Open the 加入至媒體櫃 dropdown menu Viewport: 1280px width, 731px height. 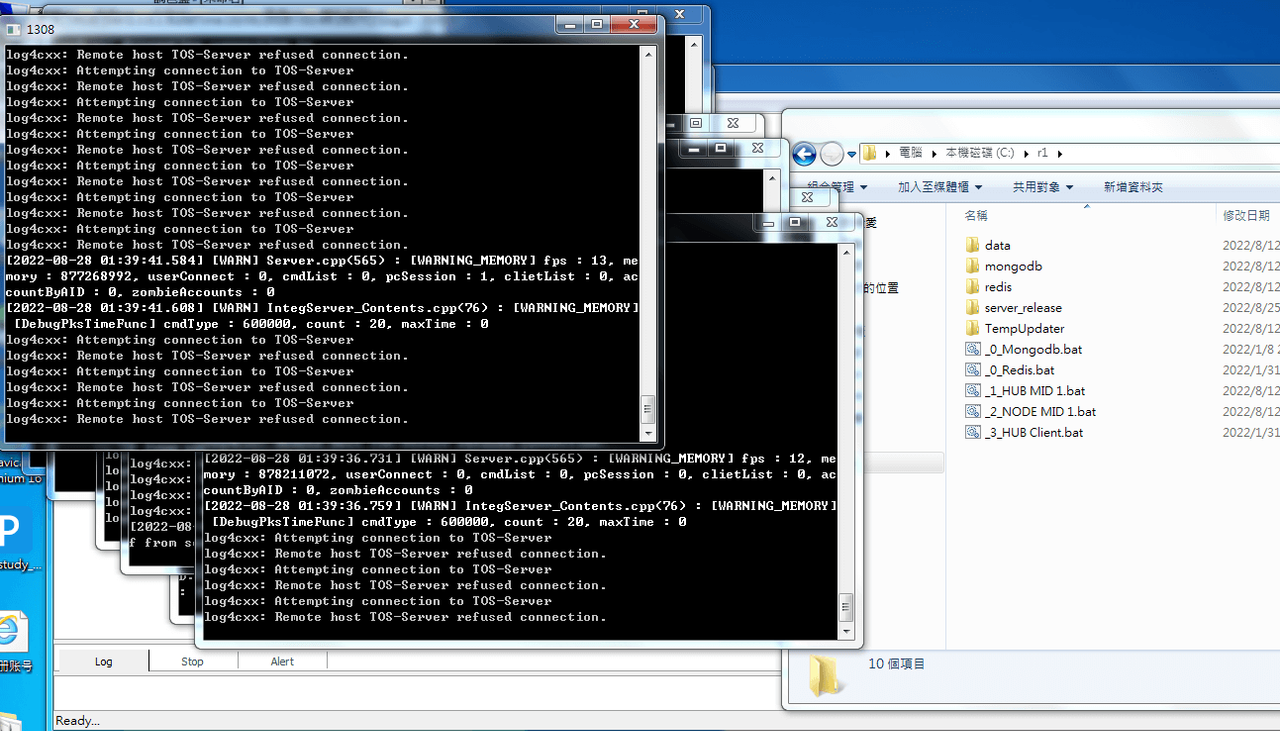pyautogui.click(x=940, y=187)
